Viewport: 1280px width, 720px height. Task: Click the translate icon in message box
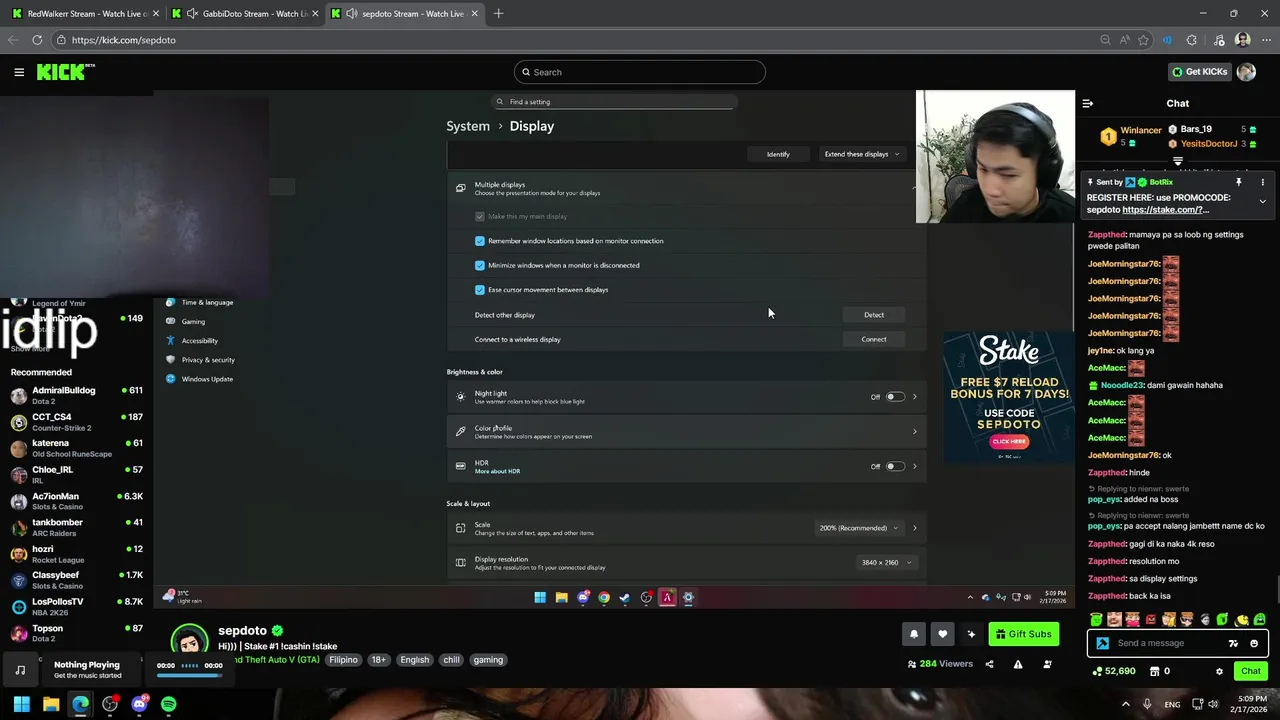click(x=1233, y=643)
